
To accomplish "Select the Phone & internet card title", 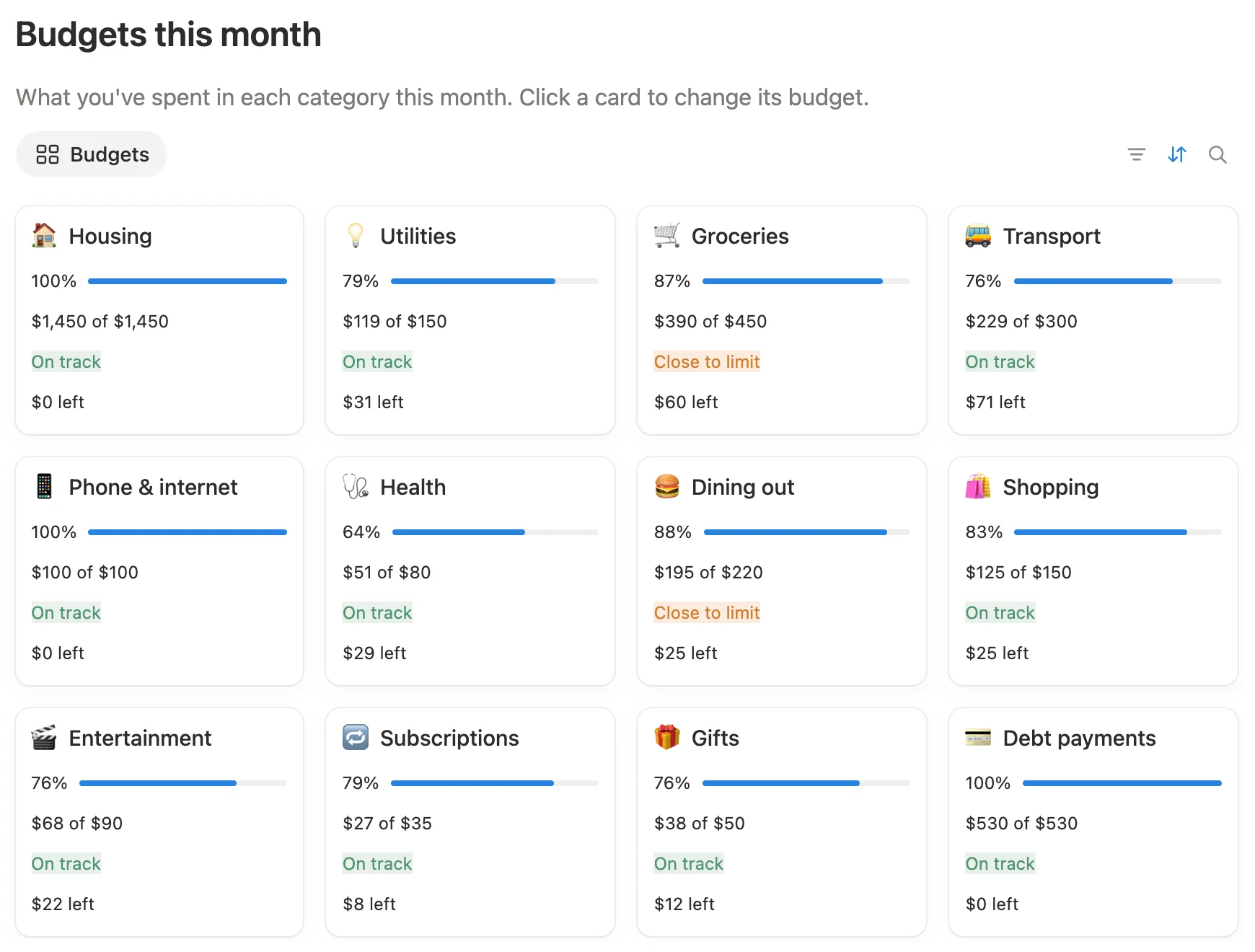I will [x=153, y=487].
